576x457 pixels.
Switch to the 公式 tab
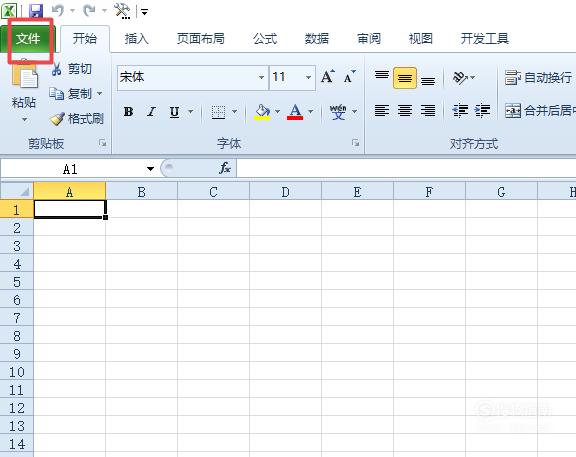pos(265,39)
